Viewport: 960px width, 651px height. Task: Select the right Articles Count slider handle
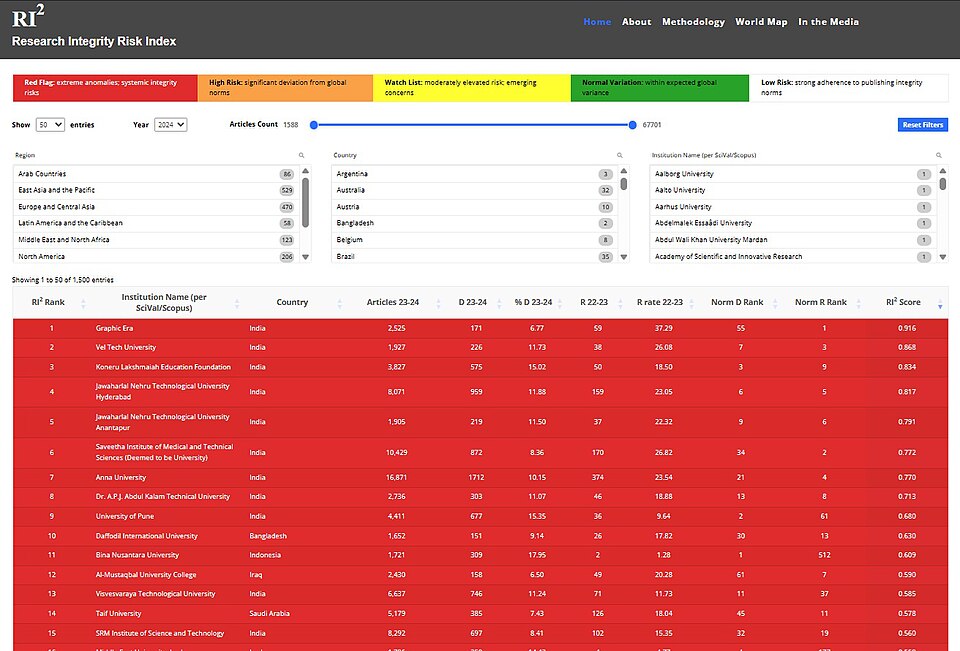(632, 125)
